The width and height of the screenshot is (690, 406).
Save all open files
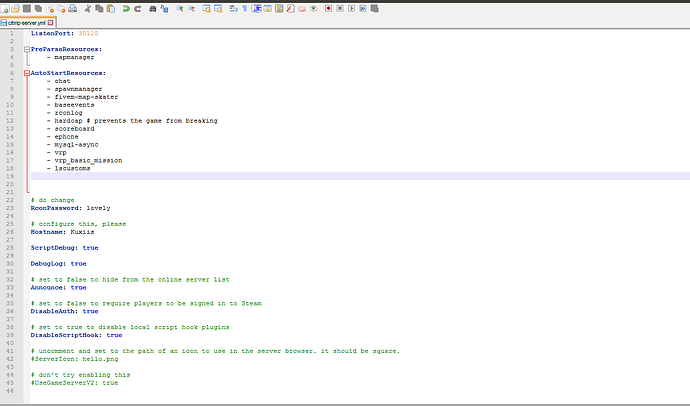pyautogui.click(x=38, y=8)
